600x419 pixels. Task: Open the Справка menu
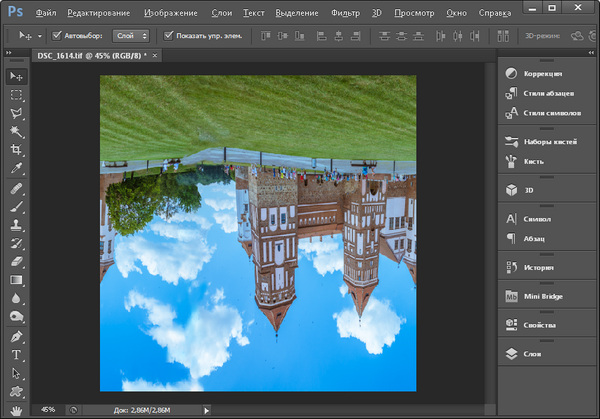pos(495,13)
